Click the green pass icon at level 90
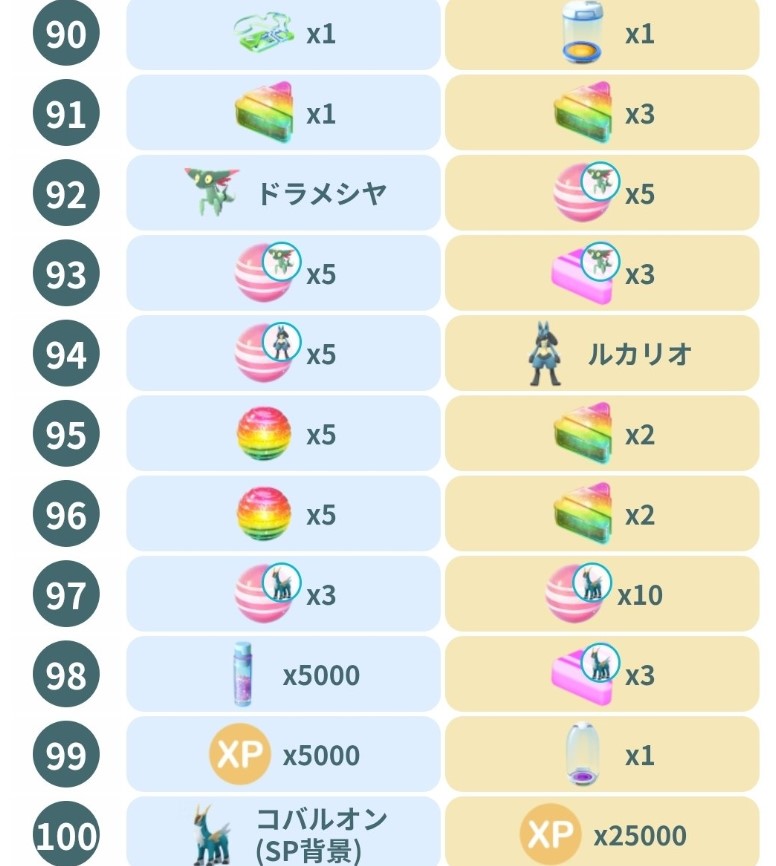 [x=264, y=33]
